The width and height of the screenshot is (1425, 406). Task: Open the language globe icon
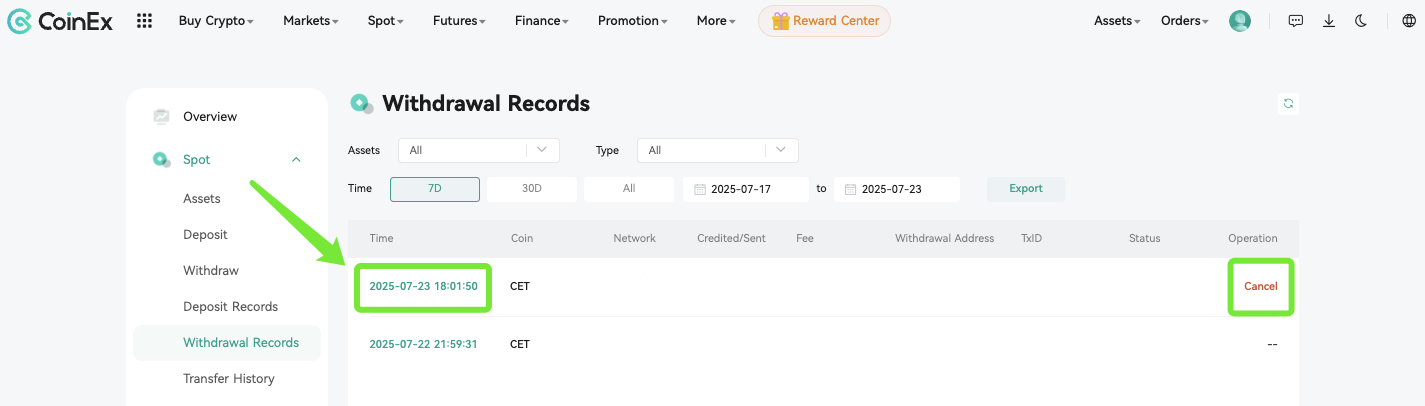pos(1409,20)
